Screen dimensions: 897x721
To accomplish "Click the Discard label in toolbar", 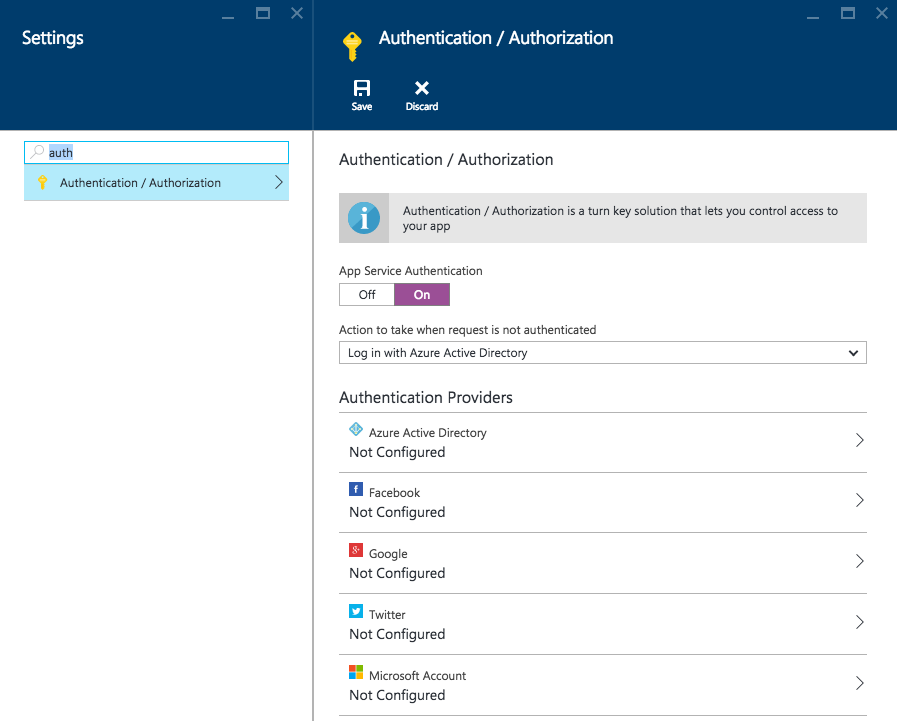I will coord(422,106).
